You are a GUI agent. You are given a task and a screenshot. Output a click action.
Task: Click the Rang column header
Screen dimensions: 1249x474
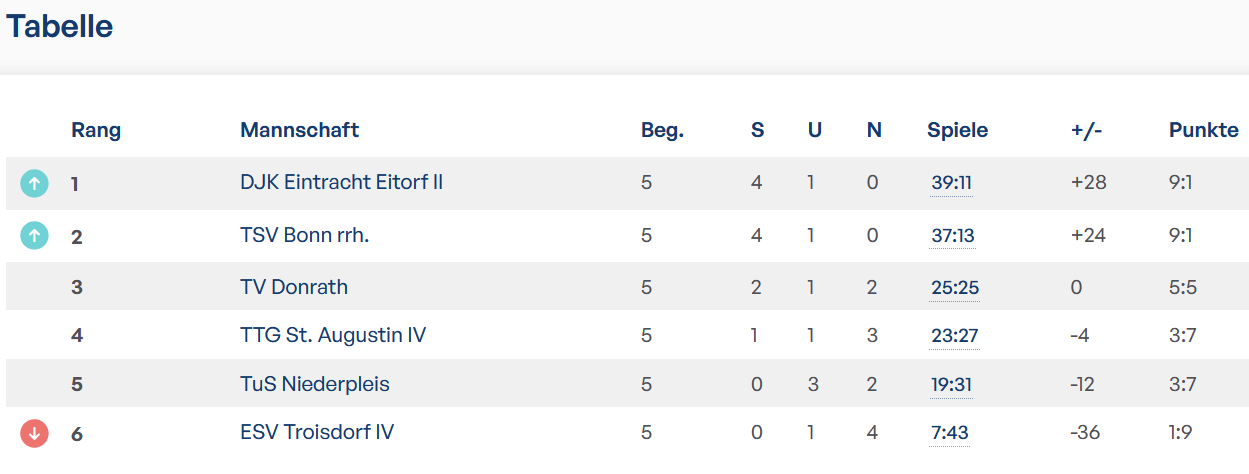coord(96,130)
